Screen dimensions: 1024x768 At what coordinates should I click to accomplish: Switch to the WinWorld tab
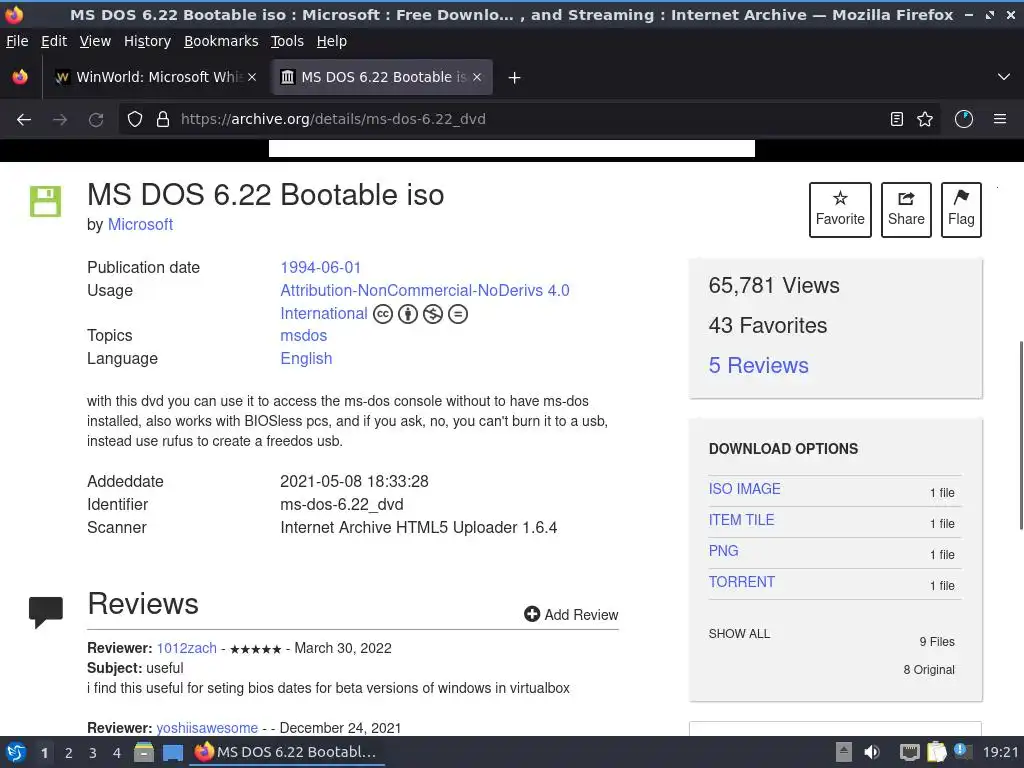(x=155, y=77)
